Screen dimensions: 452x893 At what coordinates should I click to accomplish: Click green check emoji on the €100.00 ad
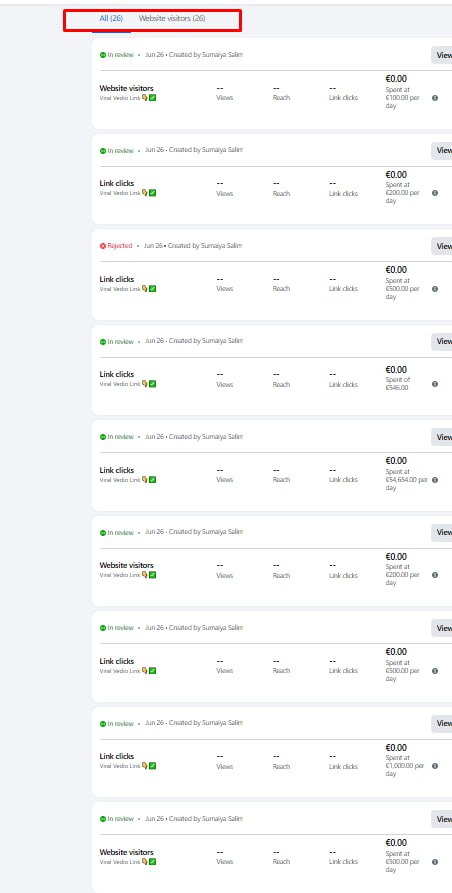(153, 97)
